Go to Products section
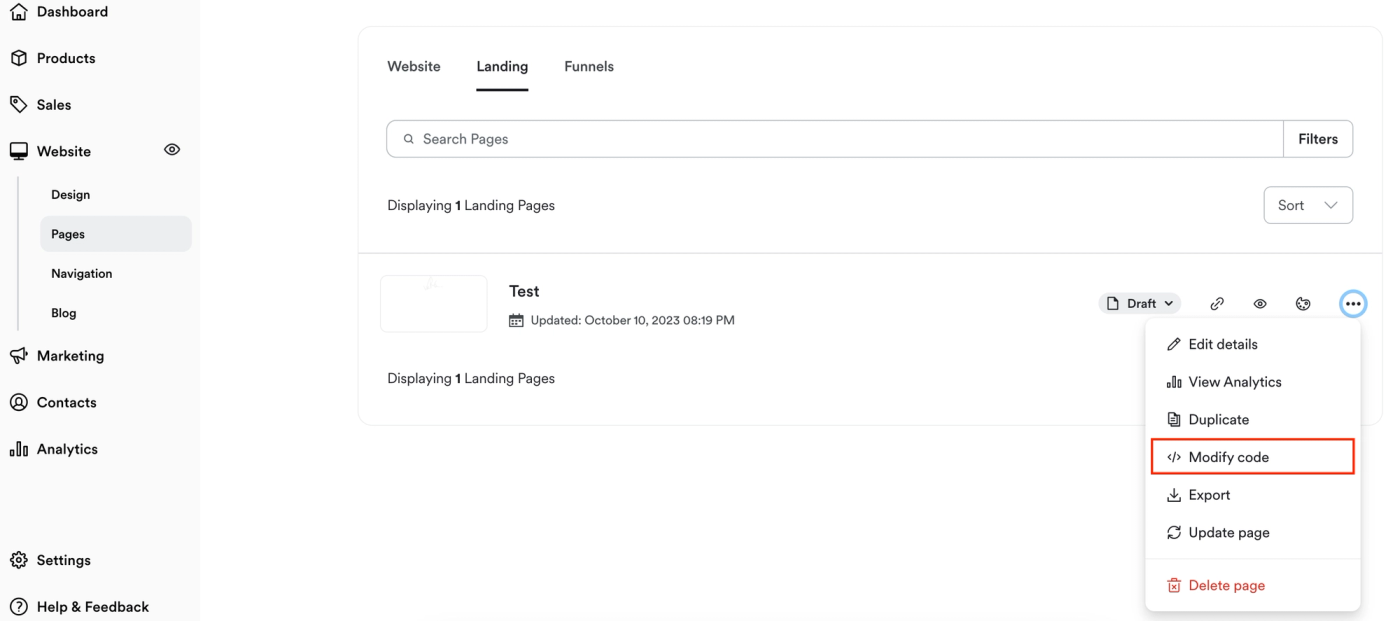Screen dimensions: 1400x621 click(66, 58)
